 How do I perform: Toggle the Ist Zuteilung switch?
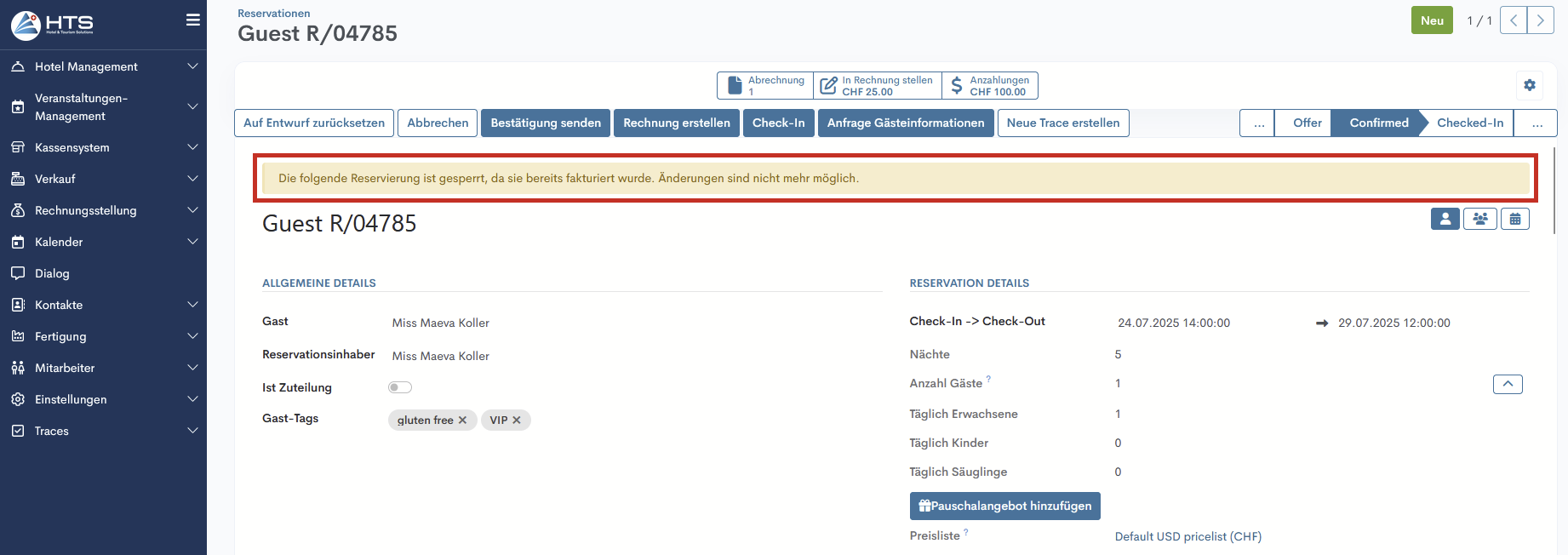(400, 387)
